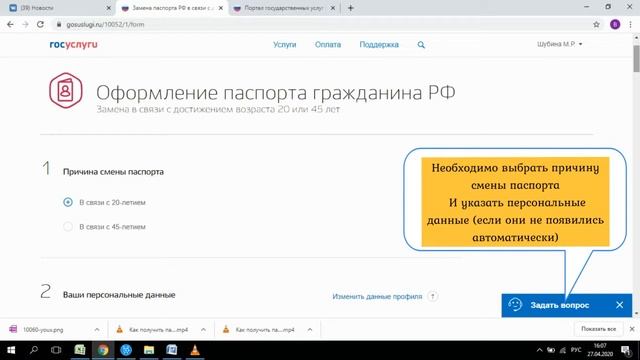Open the Chrome profile avatar
The width and height of the screenshot is (640, 360).
[615, 24]
